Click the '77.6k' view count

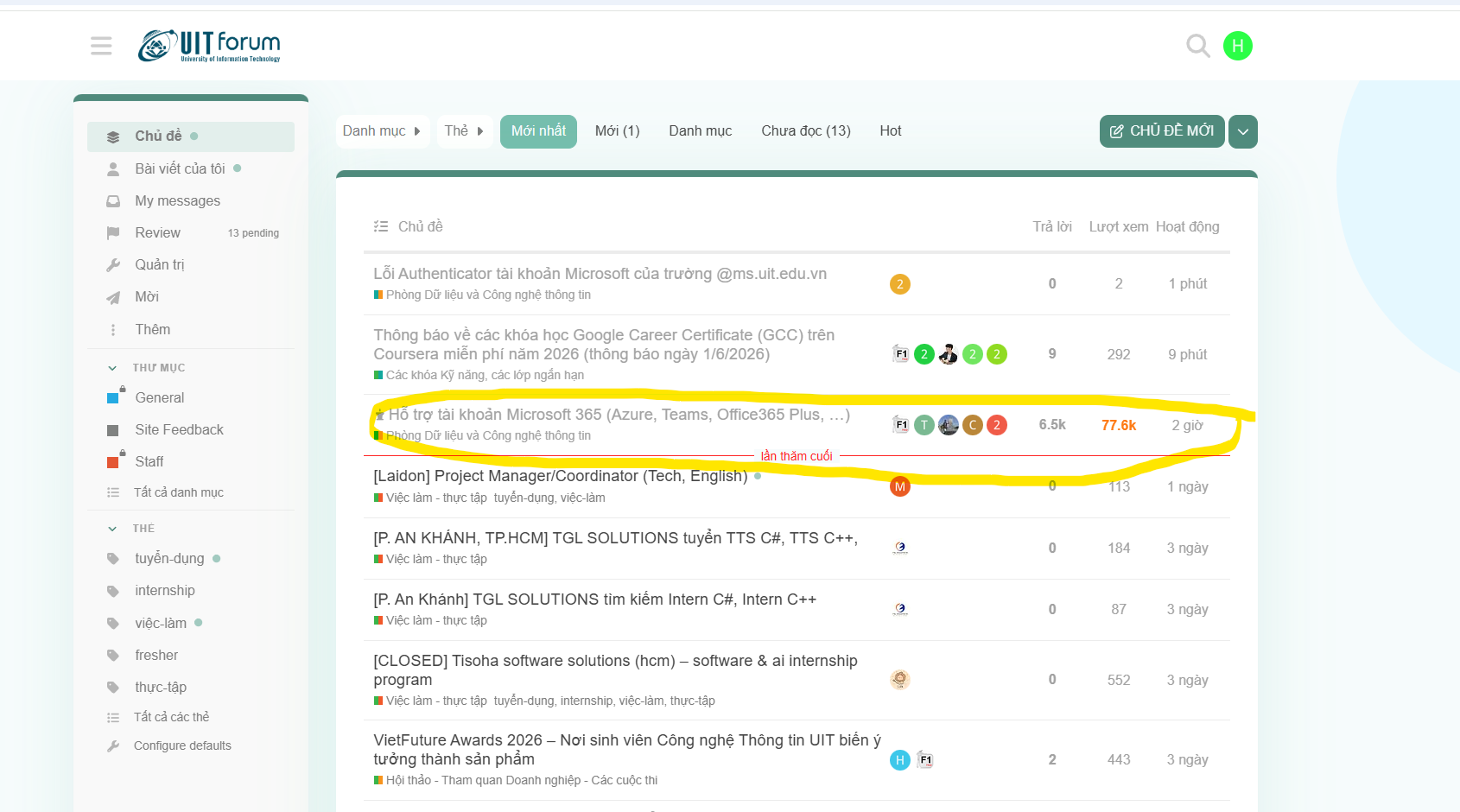[1119, 425]
